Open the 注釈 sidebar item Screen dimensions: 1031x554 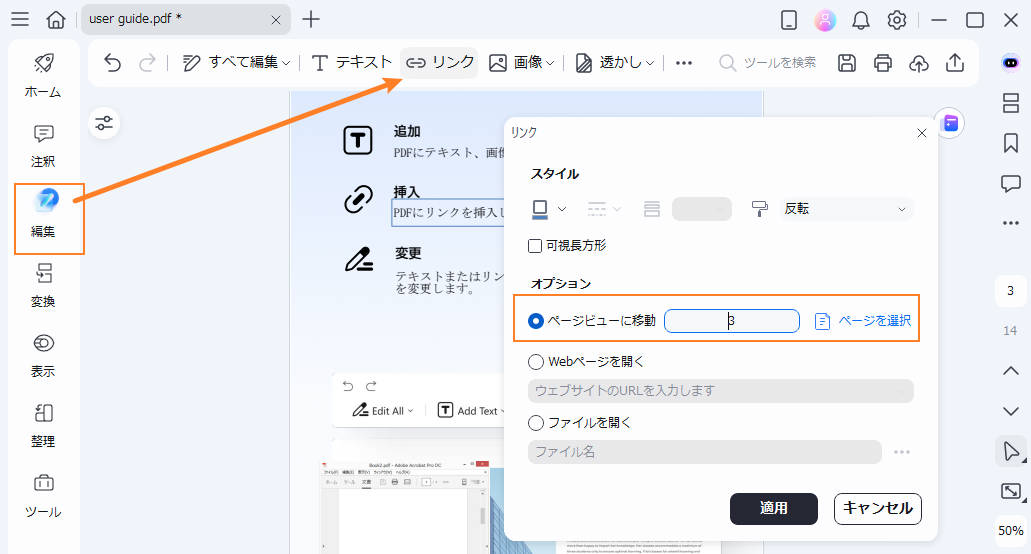pyautogui.click(x=43, y=146)
